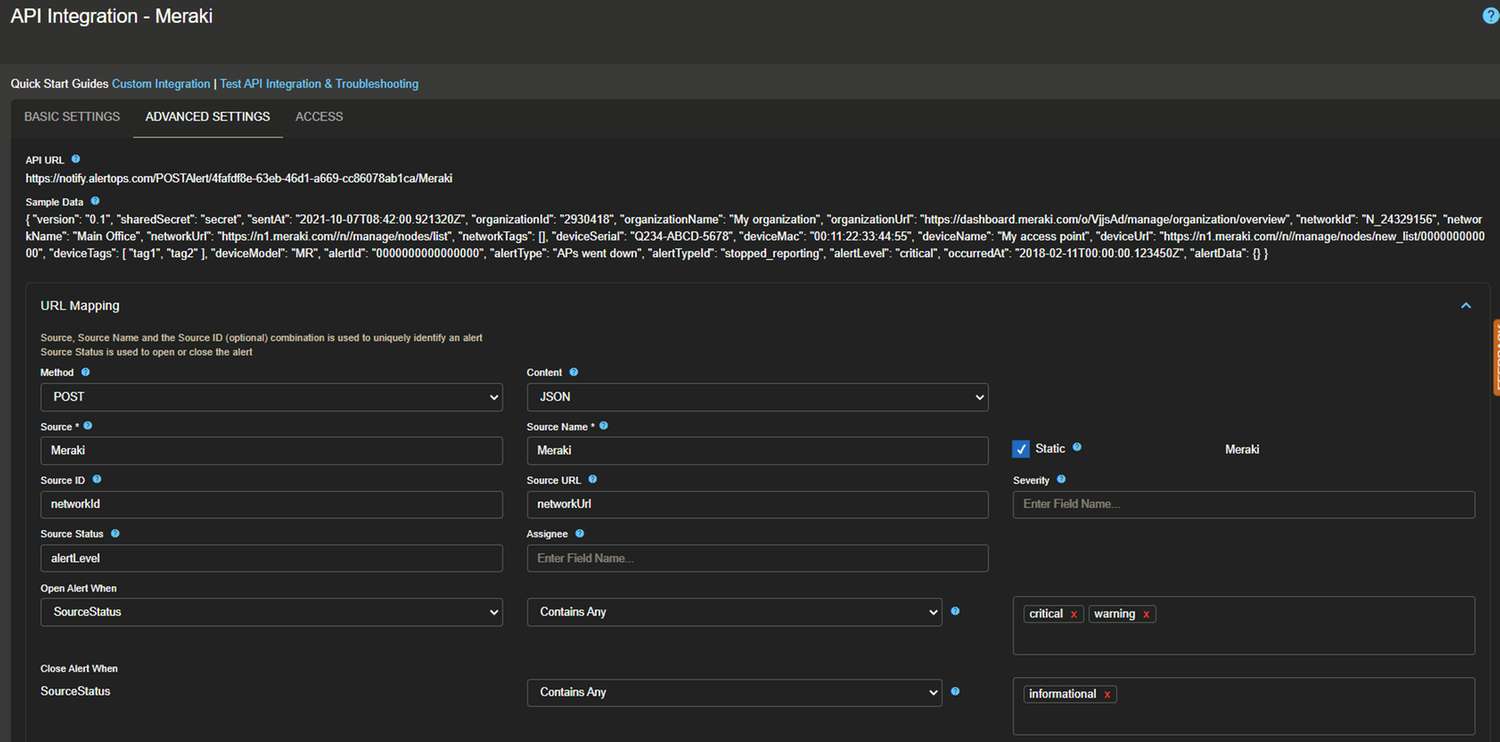1500x742 pixels.
Task: Collapse the URL Mapping section
Action: (x=1465, y=305)
